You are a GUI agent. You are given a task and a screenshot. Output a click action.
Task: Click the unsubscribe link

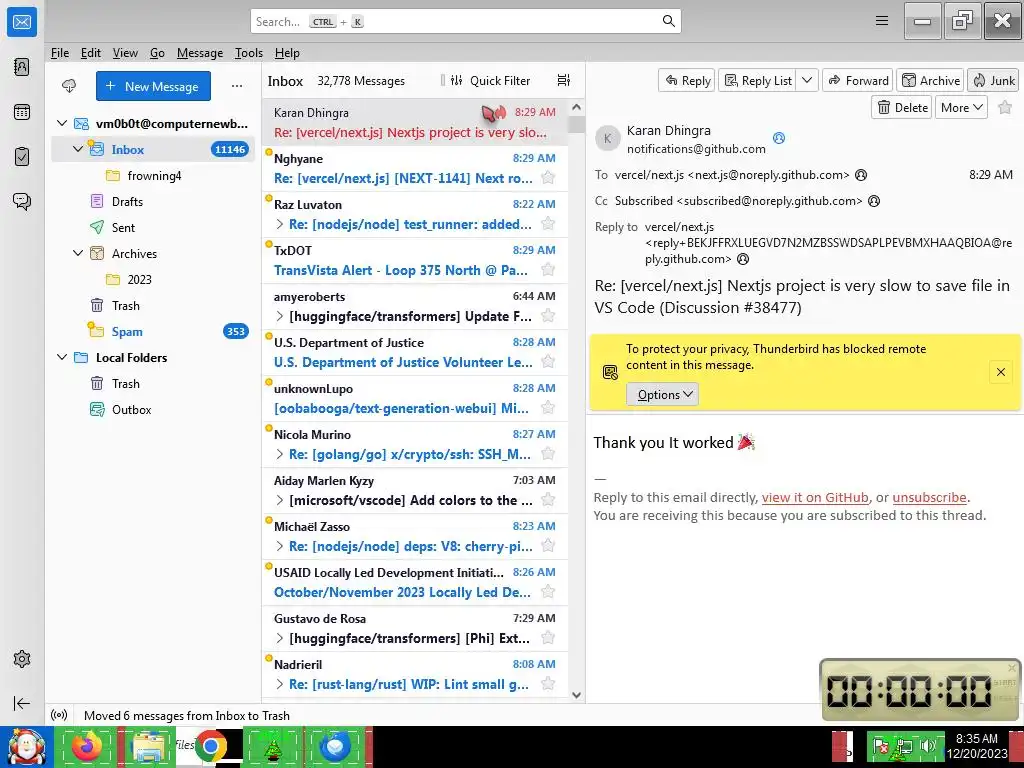click(x=929, y=497)
